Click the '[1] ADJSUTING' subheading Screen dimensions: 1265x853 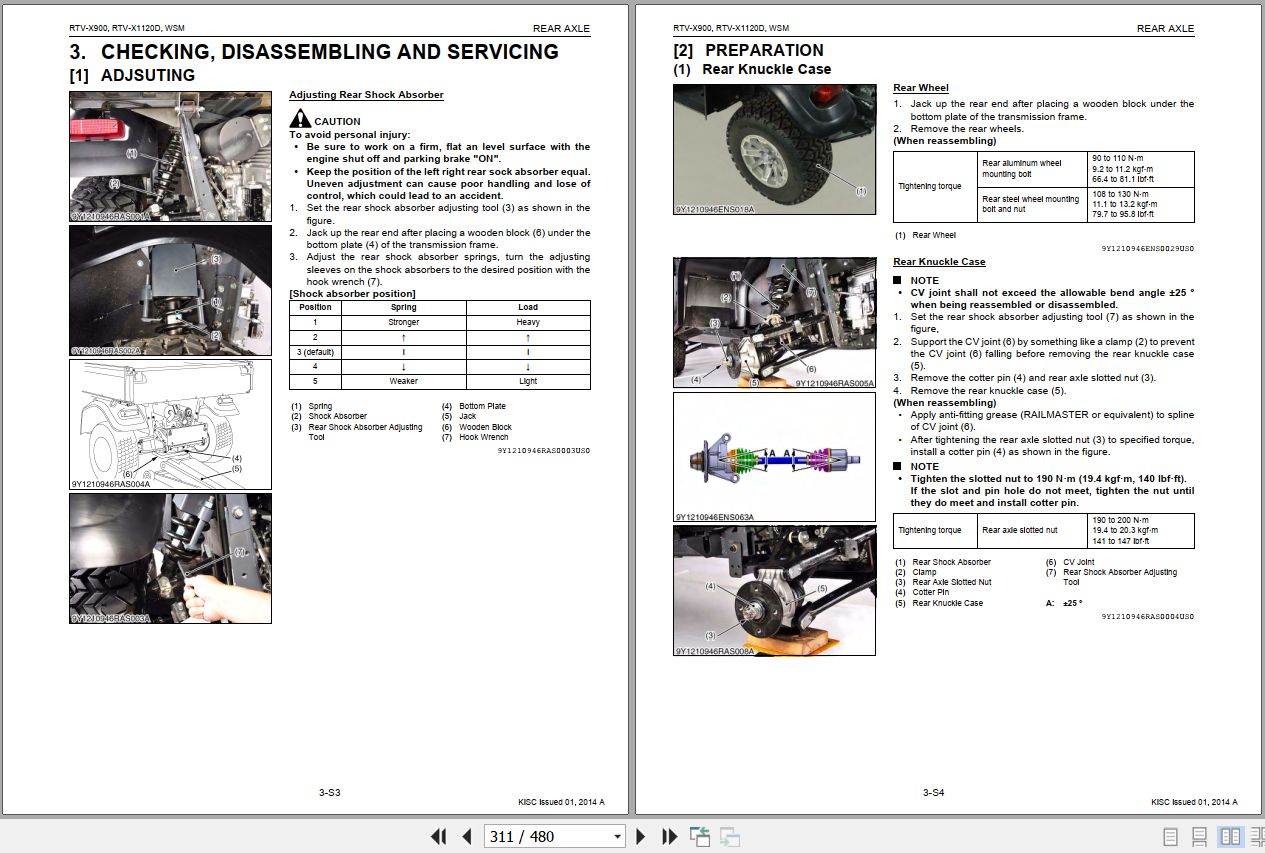tap(132, 75)
